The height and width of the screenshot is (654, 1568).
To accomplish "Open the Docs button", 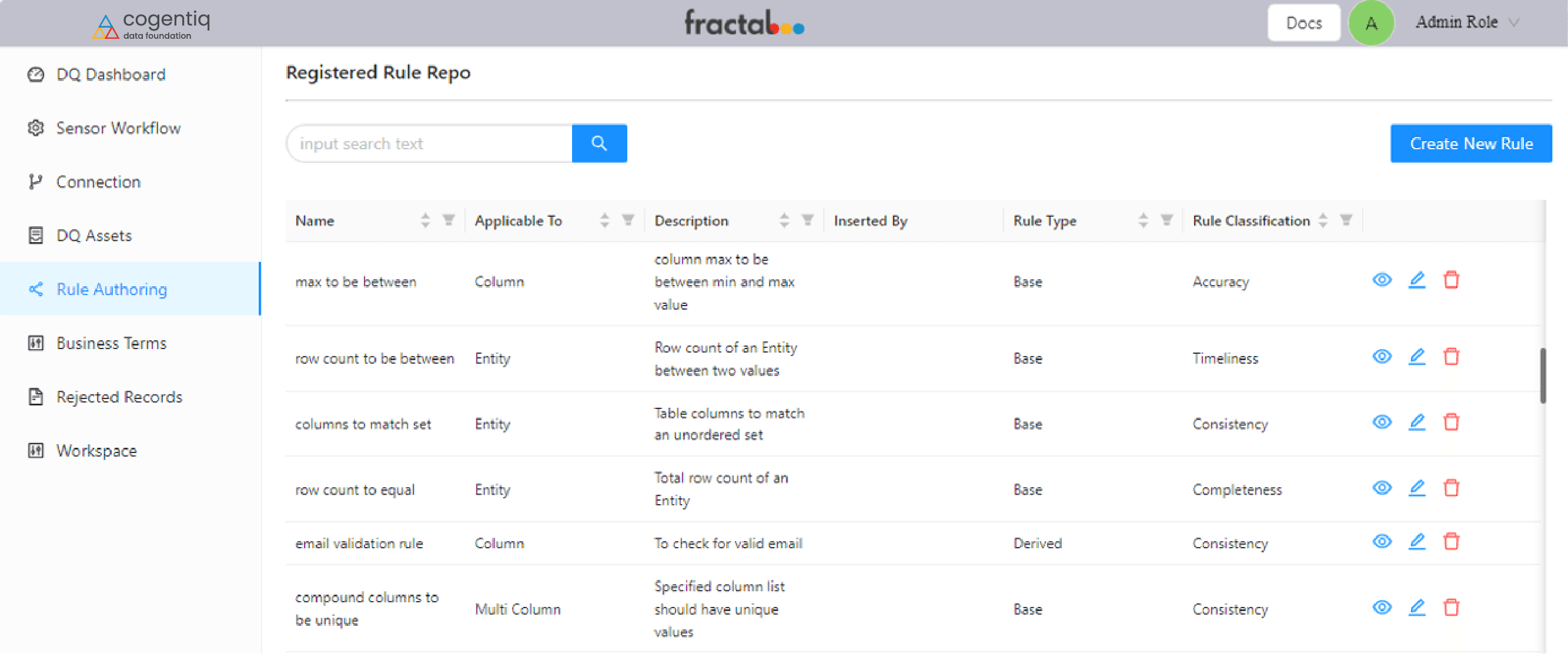I will tap(1303, 23).
